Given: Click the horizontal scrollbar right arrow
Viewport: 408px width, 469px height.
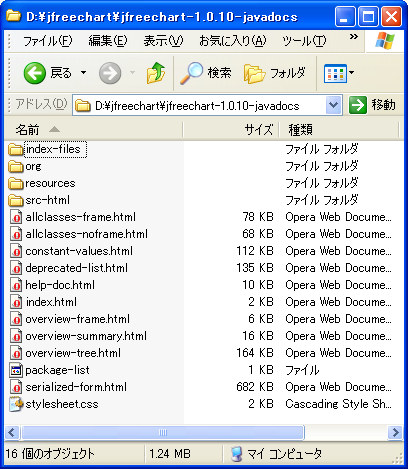Looking at the screenshot, I should (395, 433).
